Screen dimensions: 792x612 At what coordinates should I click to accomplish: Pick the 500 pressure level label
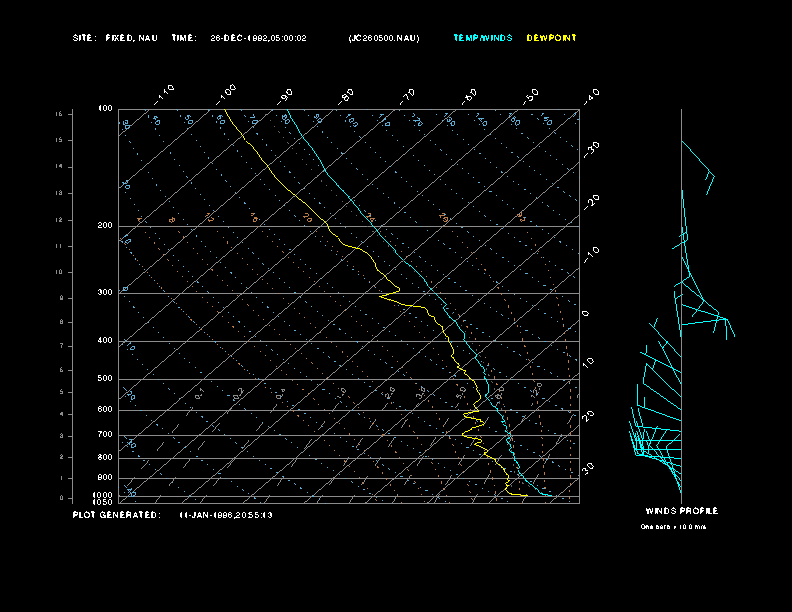pyautogui.click(x=105, y=379)
